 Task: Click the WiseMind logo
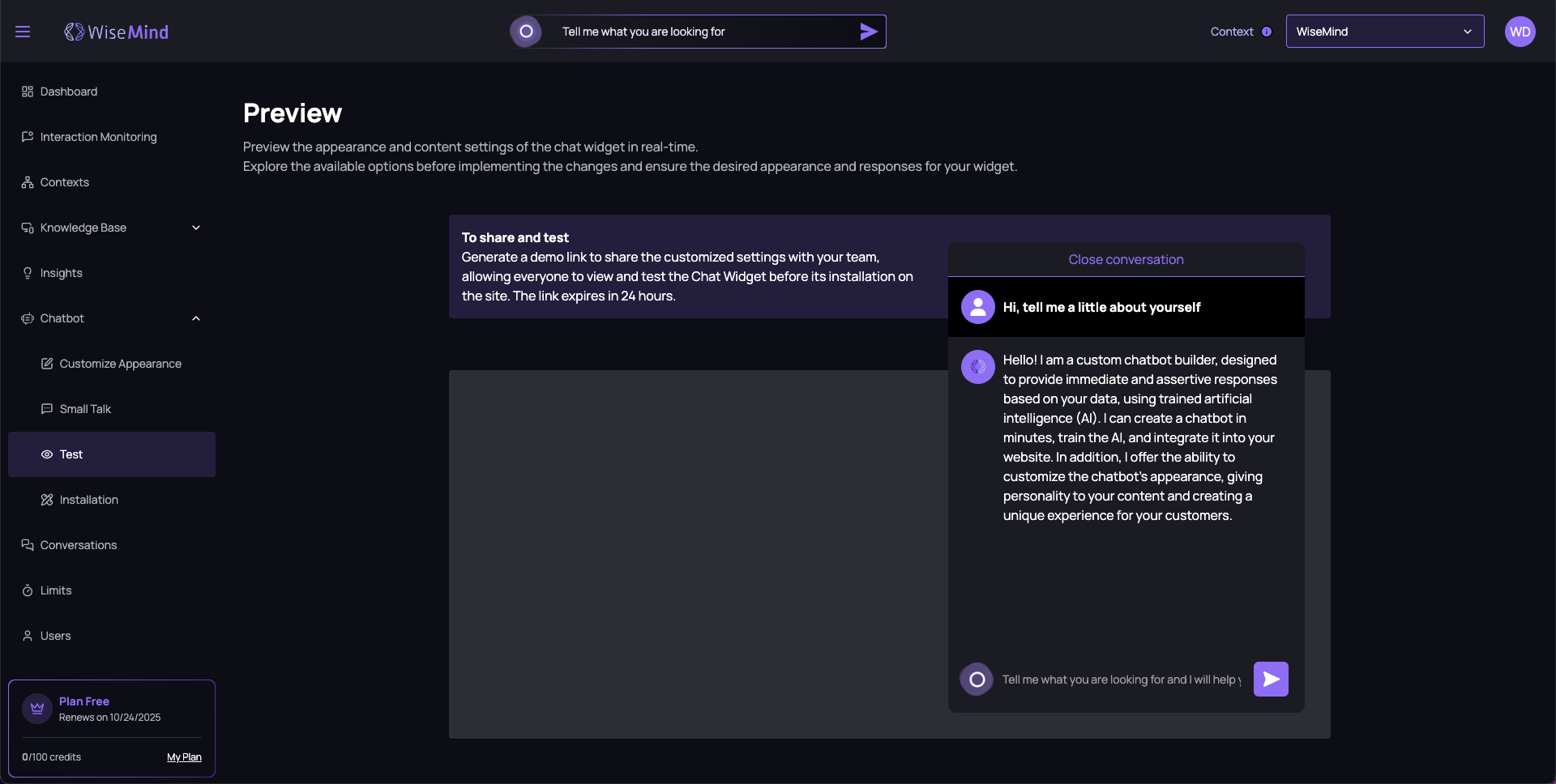(117, 32)
